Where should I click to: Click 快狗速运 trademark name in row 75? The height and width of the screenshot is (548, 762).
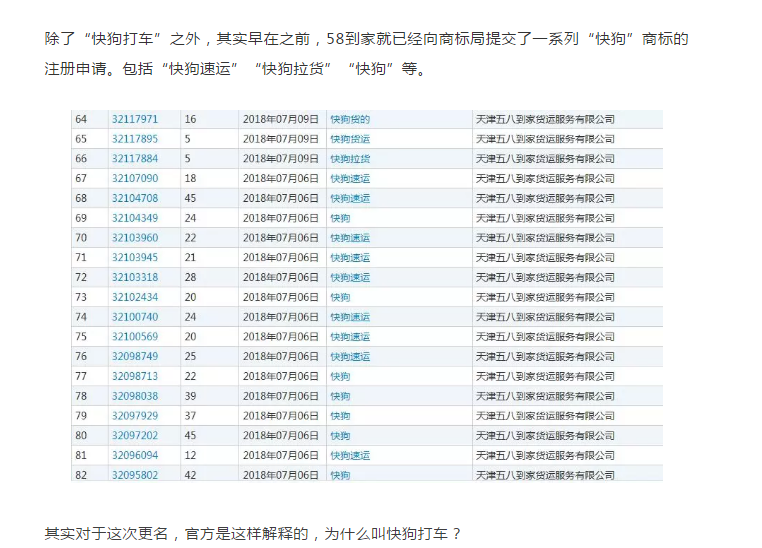350,337
